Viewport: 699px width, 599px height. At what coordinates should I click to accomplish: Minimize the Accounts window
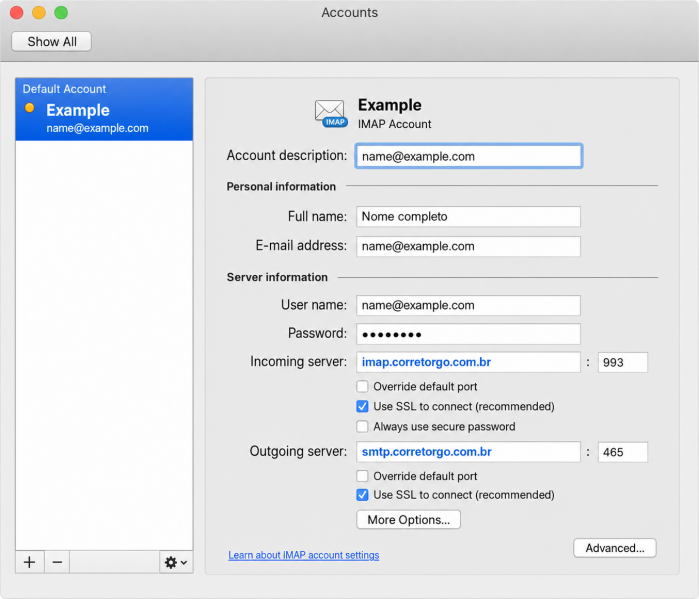[39, 12]
